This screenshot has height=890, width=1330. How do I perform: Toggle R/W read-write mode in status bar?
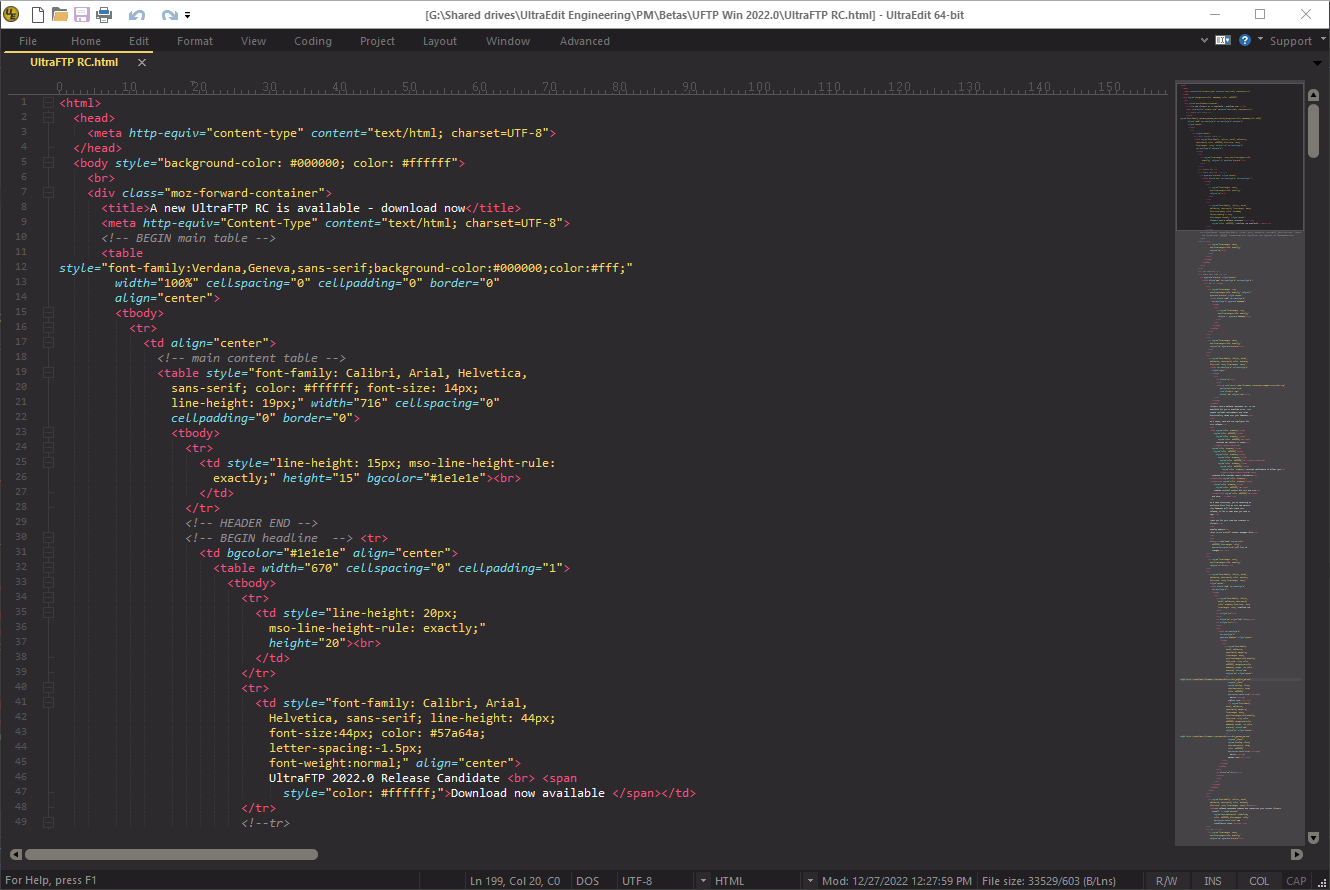click(1166, 881)
